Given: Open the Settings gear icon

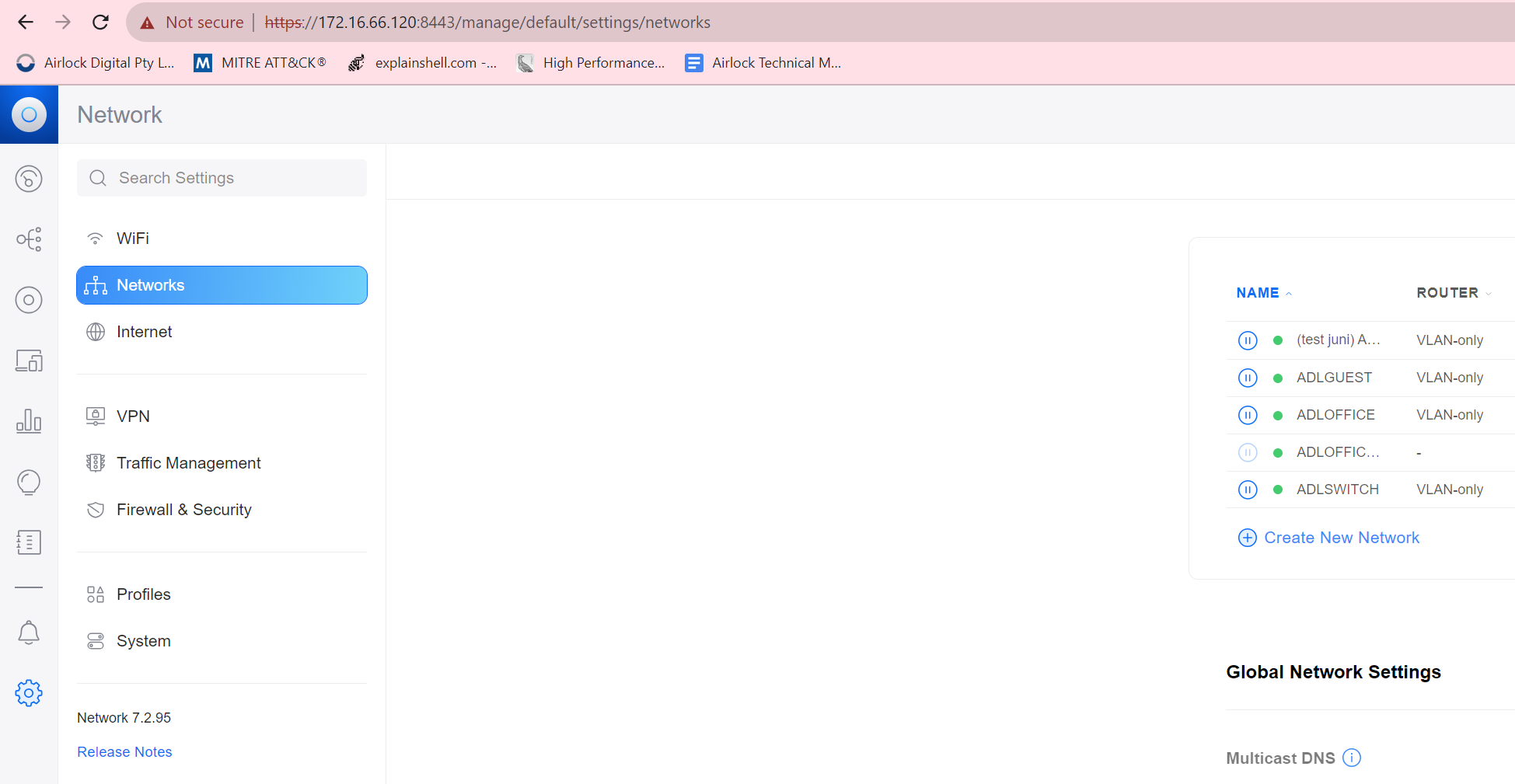Looking at the screenshot, I should (29, 693).
